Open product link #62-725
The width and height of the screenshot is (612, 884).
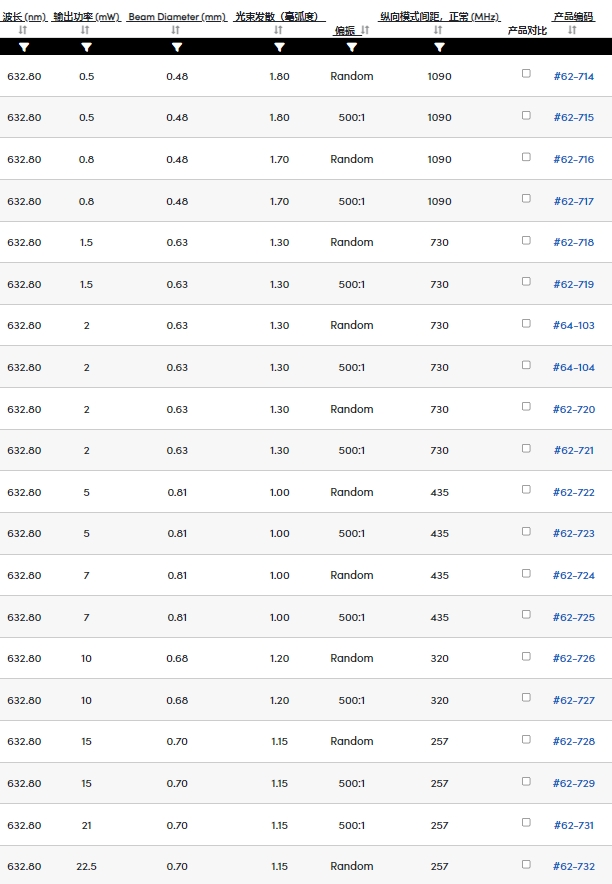click(x=574, y=617)
